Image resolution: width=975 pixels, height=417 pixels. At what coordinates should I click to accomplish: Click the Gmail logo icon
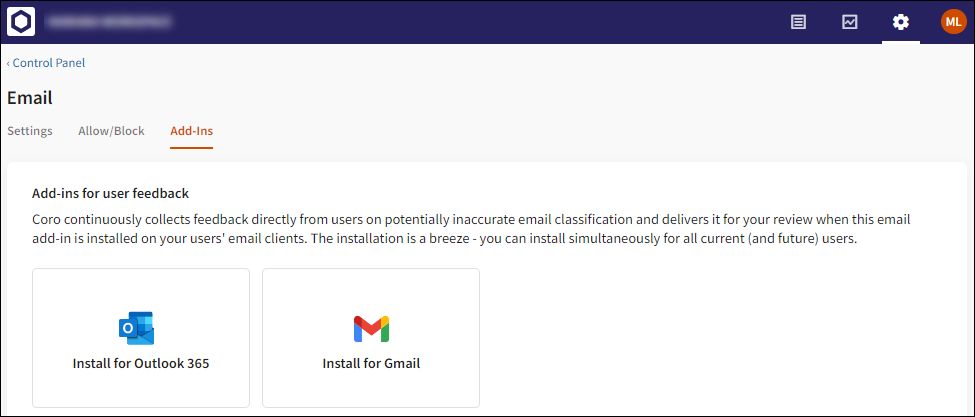coord(371,328)
